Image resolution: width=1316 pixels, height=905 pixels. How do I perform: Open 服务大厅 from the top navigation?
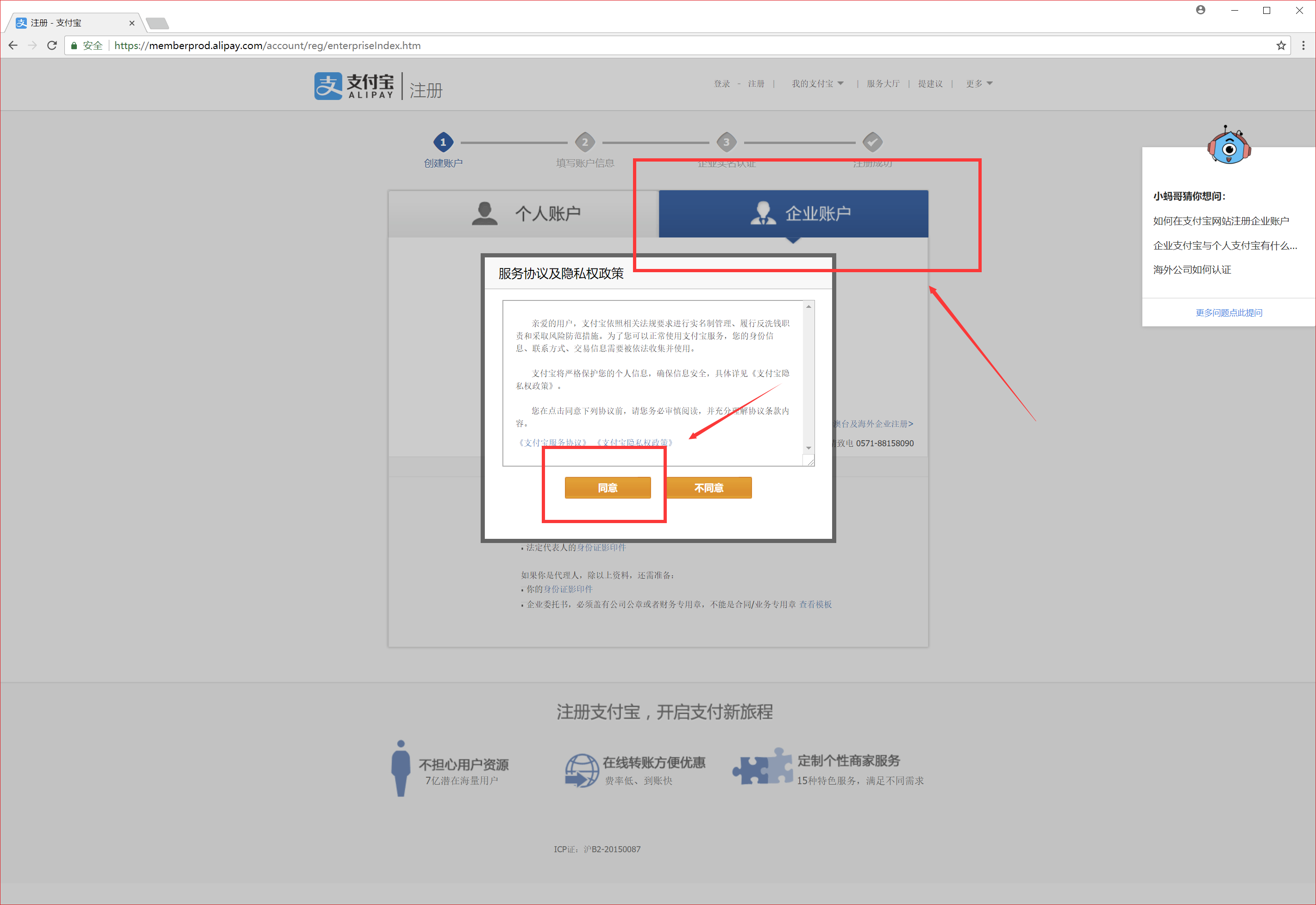[x=883, y=83]
